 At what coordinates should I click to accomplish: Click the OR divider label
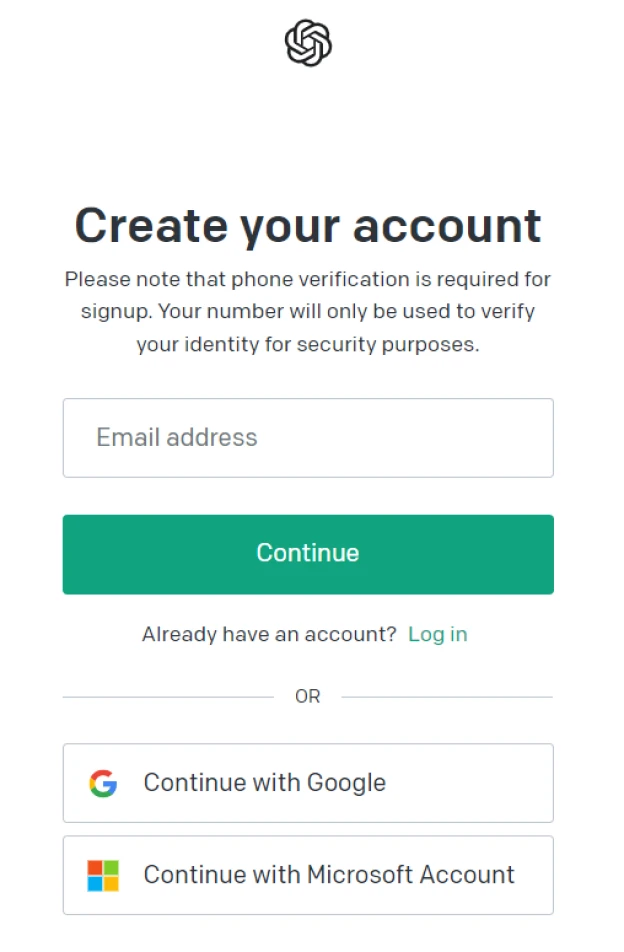click(308, 696)
